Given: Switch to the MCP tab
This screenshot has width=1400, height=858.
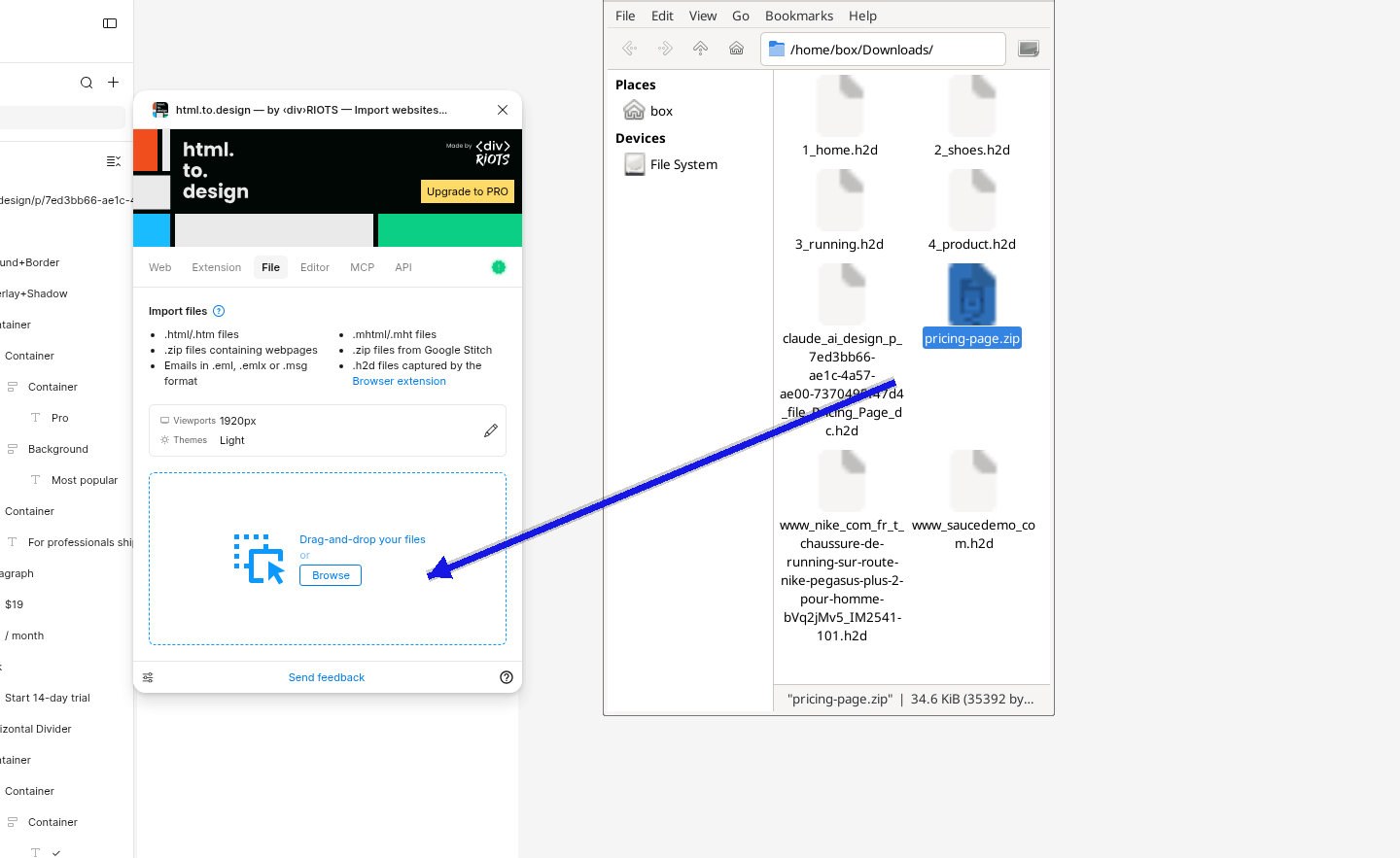Looking at the screenshot, I should click(x=363, y=267).
